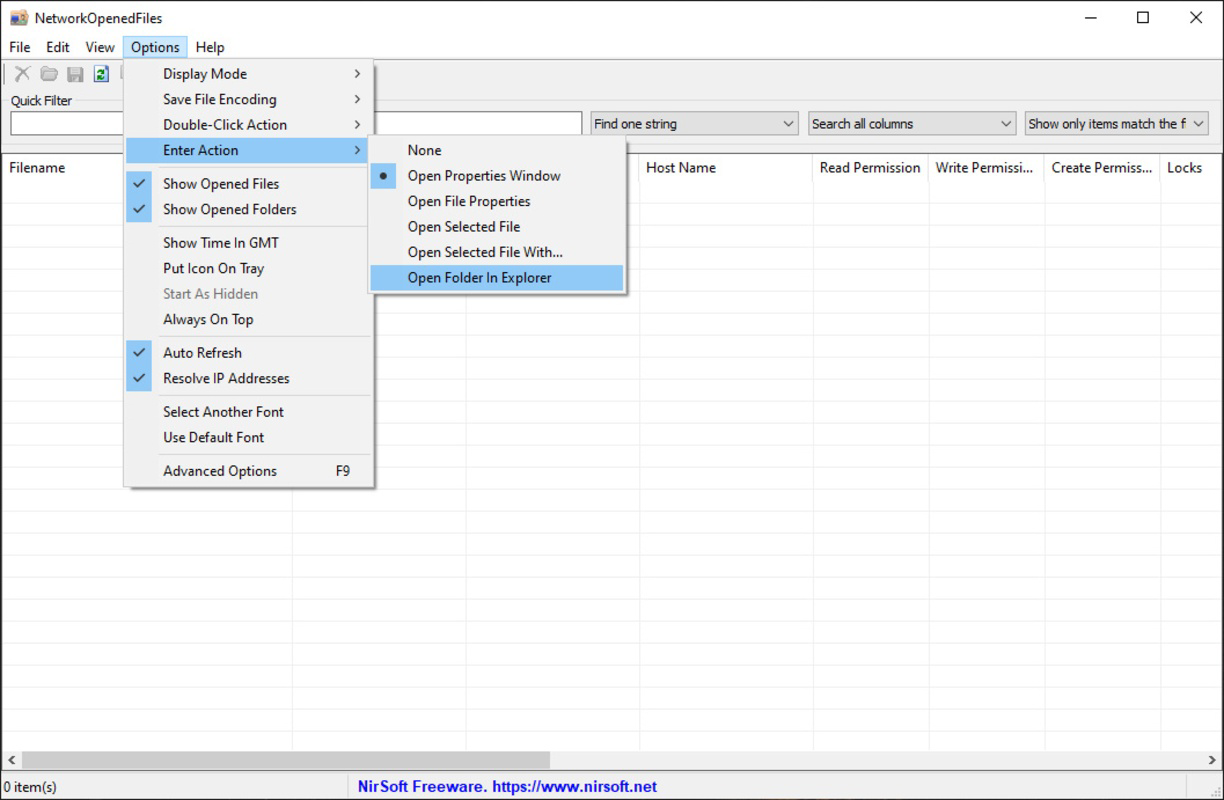Select Open Properties Window enter action
Viewport: 1224px width, 800px height.
(496, 176)
